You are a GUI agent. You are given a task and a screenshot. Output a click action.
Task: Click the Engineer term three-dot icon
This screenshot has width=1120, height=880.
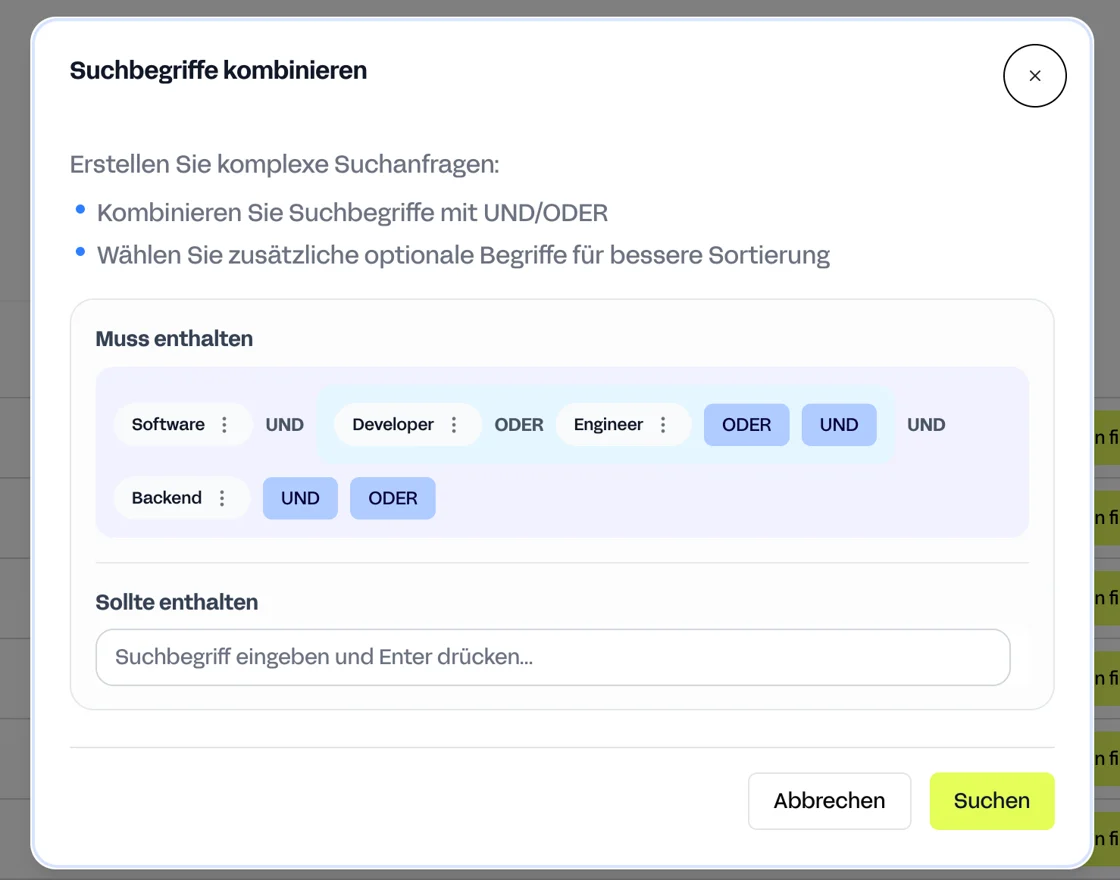(x=663, y=425)
